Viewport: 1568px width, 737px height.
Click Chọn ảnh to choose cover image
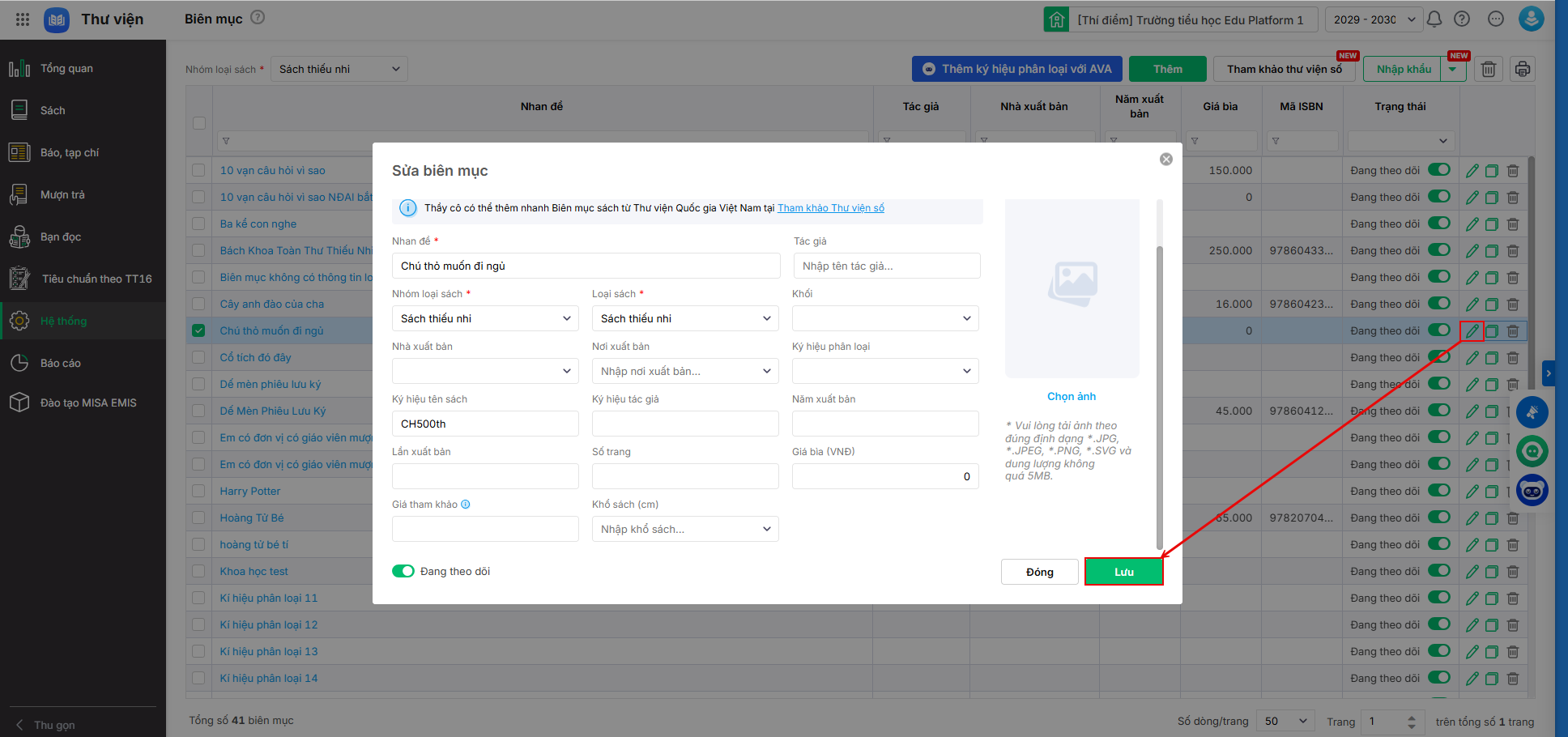pos(1072,396)
